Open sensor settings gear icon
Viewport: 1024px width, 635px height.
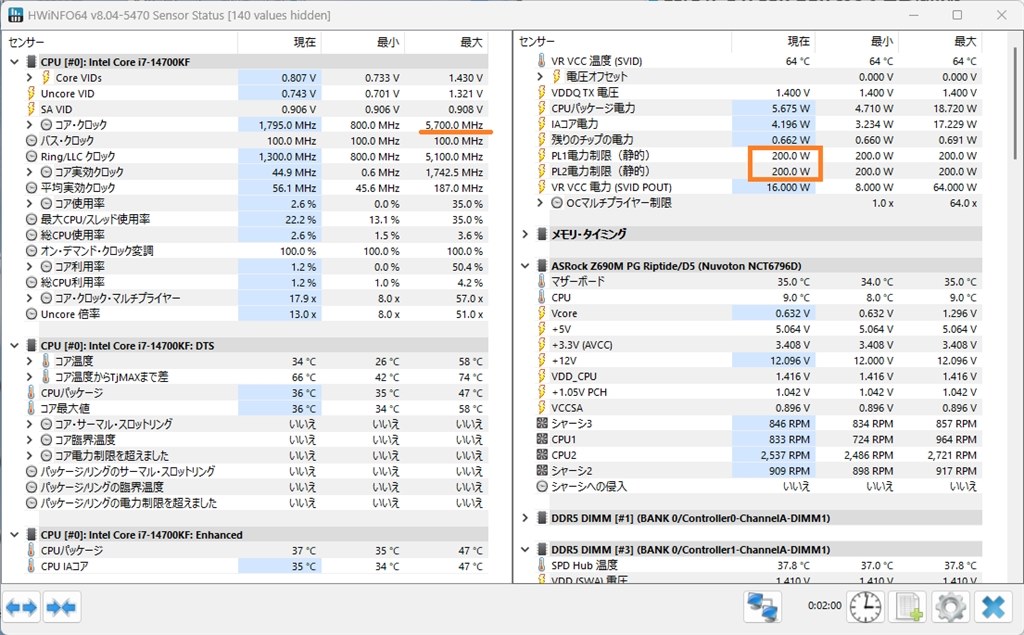point(951,607)
